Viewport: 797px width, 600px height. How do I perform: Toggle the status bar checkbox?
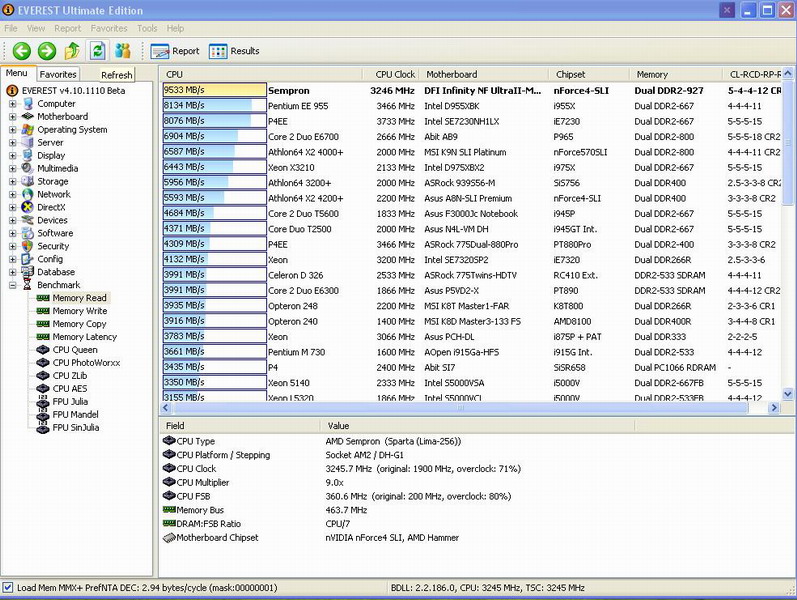7,588
